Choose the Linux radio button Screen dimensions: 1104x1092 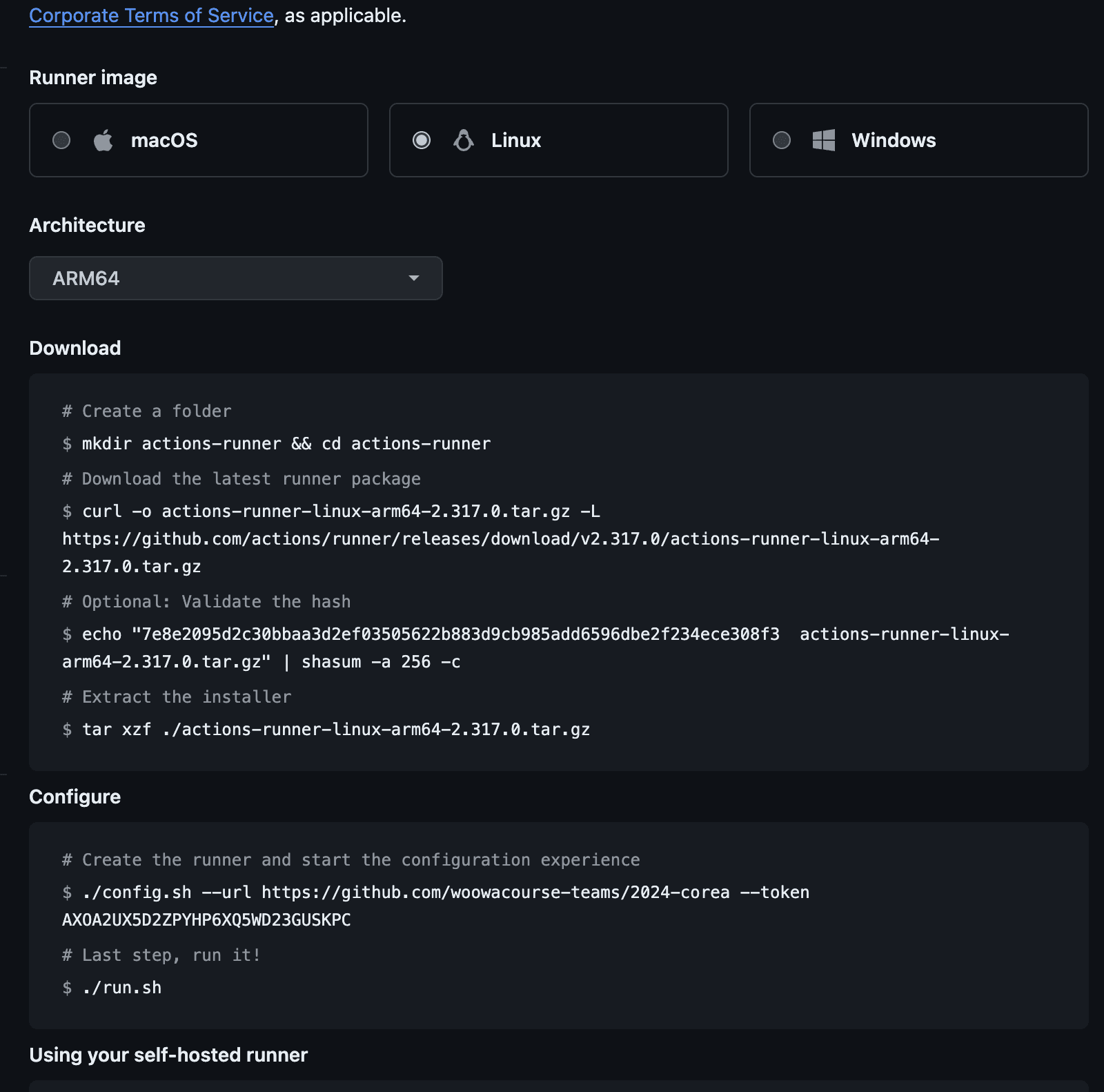[x=422, y=140]
